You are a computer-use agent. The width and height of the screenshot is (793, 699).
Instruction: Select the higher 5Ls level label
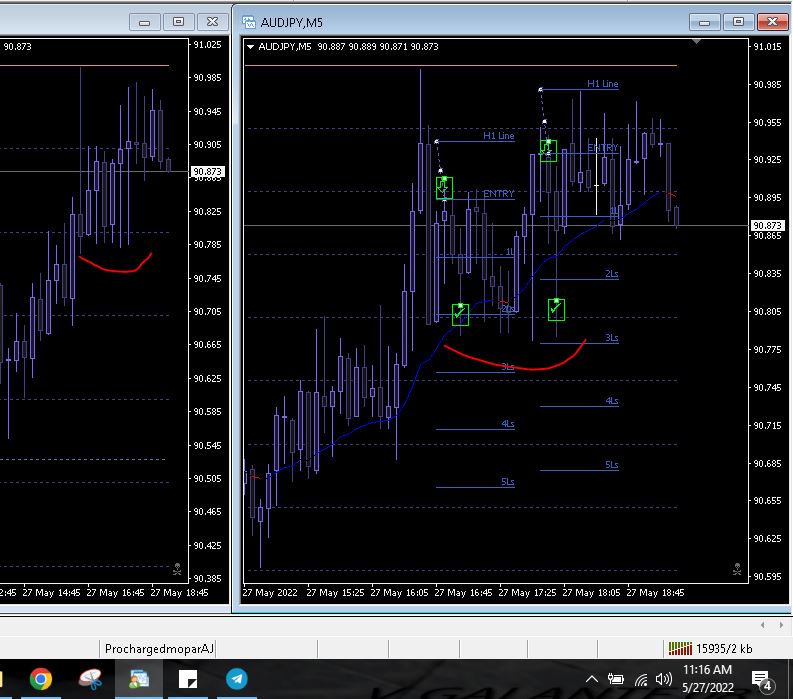point(611,464)
